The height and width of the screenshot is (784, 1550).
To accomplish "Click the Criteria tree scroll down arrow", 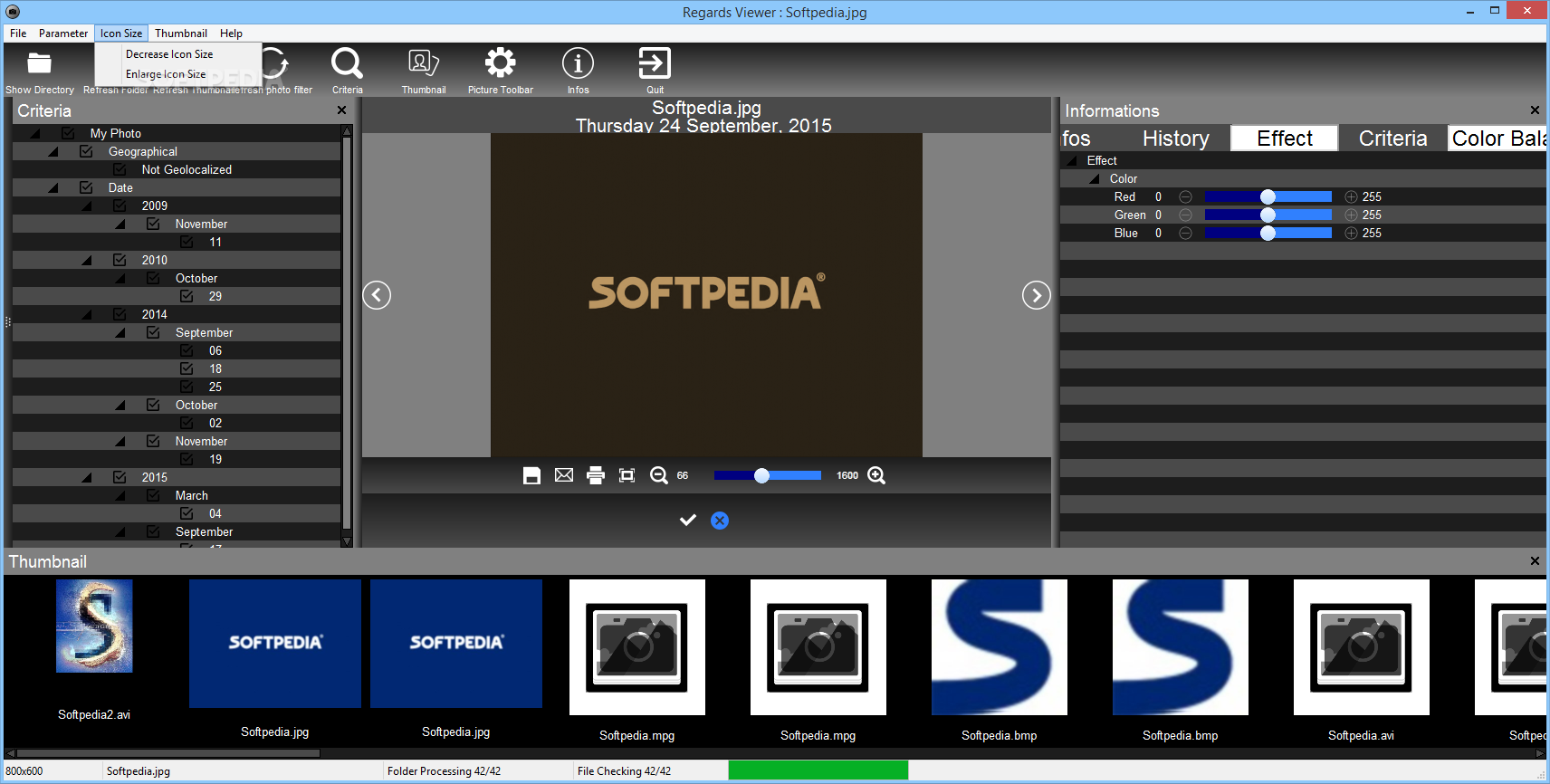I will (346, 541).
